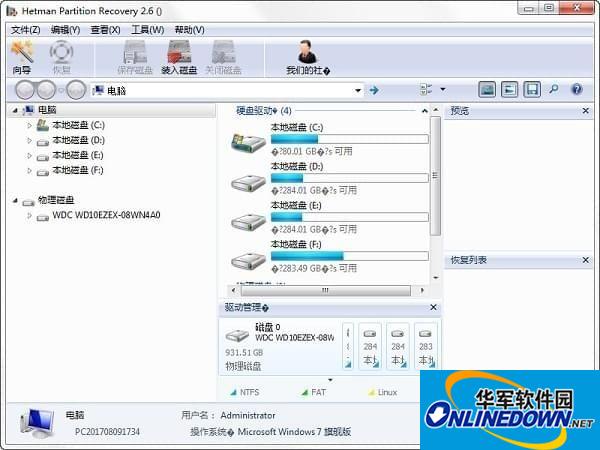Expand 本地磁盘 (D:) in the tree
The width and height of the screenshot is (600, 450).
29,140
